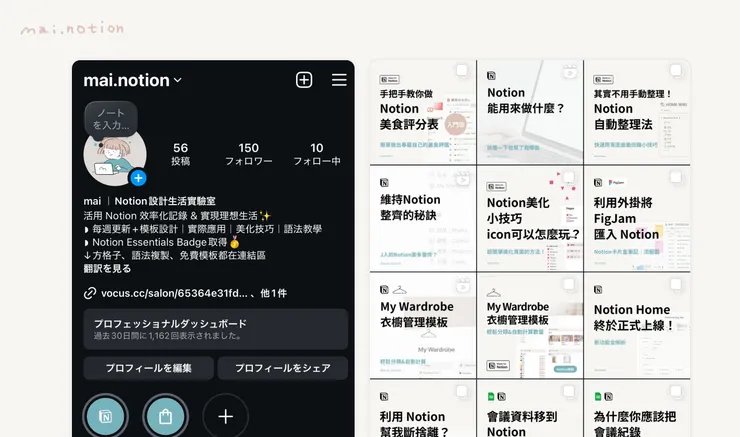740x437 pixels.
Task: Open the 維持Notion整齊的秘訣 post
Action: [x=423, y=218]
